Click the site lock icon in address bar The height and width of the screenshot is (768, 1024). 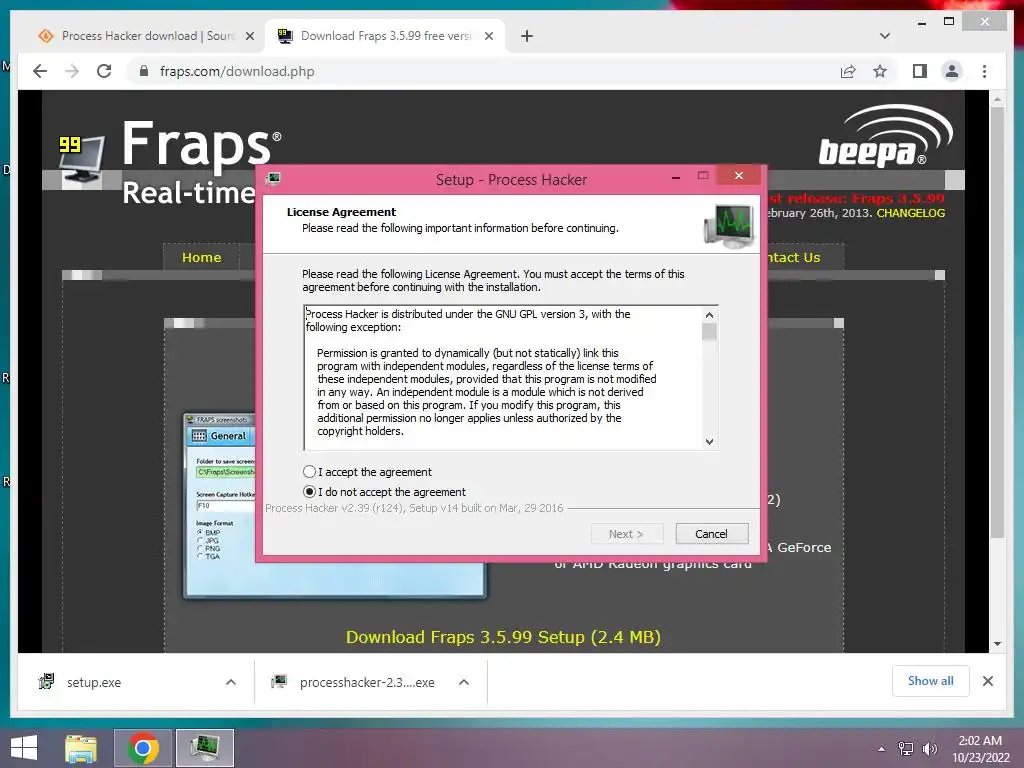pos(144,71)
